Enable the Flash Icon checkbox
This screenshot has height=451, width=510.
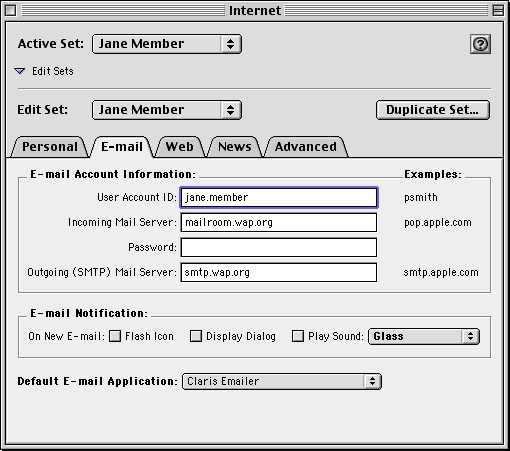click(115, 336)
